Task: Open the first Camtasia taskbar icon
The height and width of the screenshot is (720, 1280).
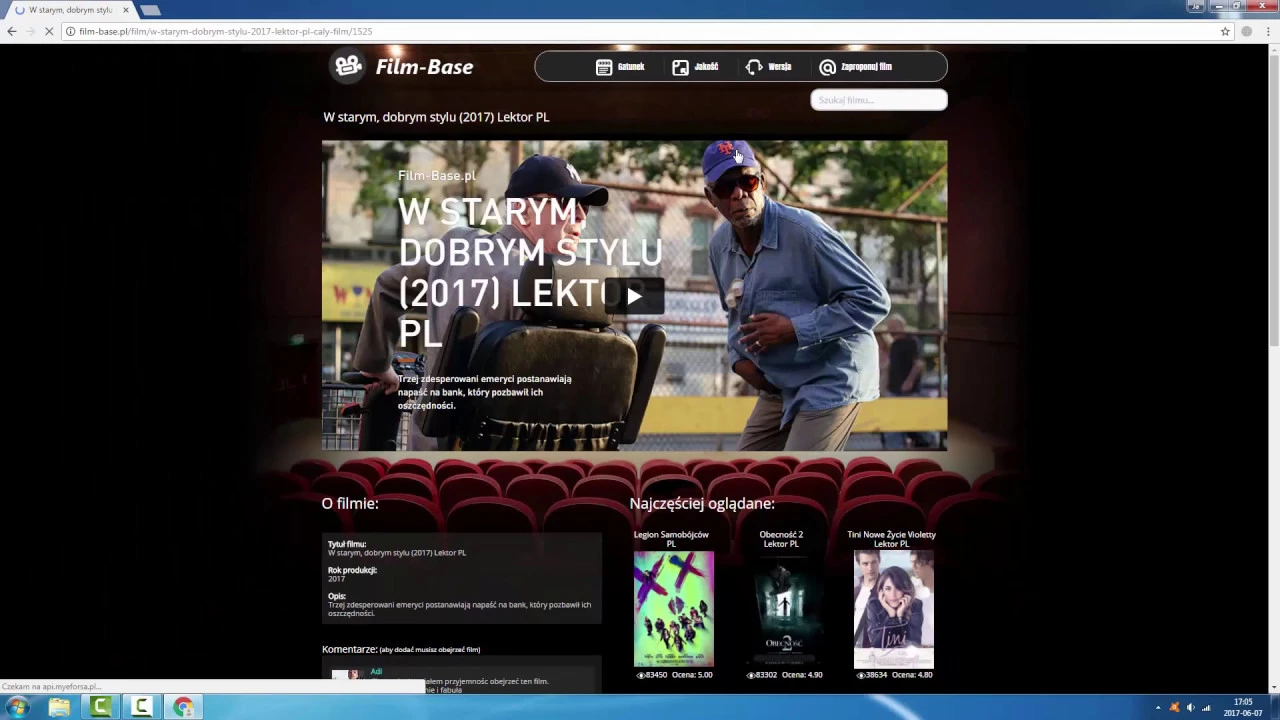Action: click(100, 707)
